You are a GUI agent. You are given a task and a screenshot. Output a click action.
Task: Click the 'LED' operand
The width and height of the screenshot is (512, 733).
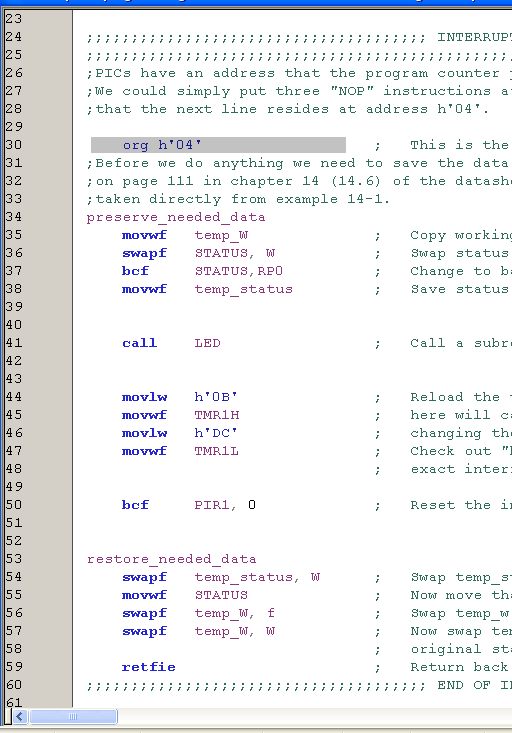208,343
